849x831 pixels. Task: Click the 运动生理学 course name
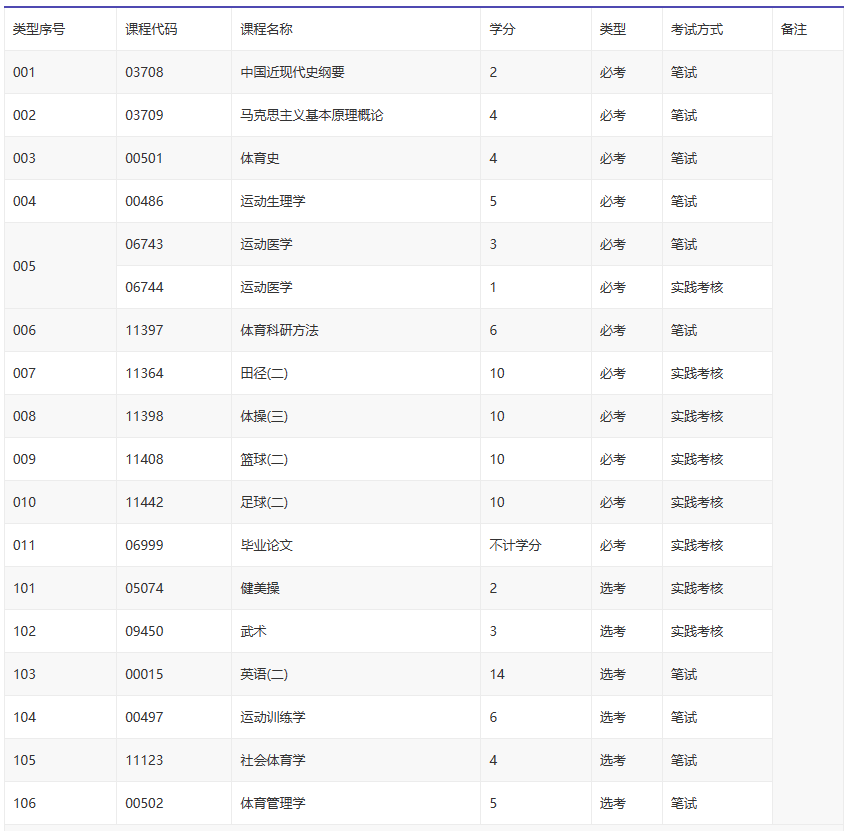(272, 202)
